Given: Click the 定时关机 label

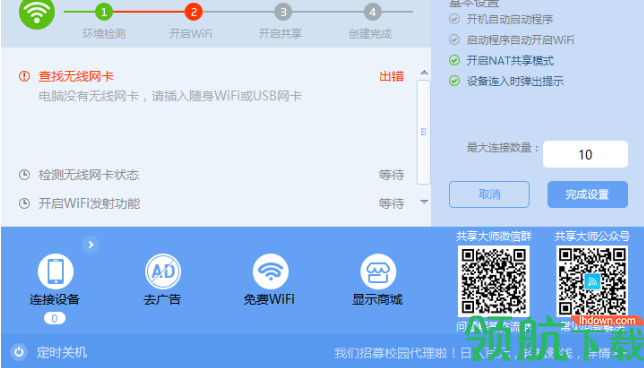Looking at the screenshot, I should 62,352.
